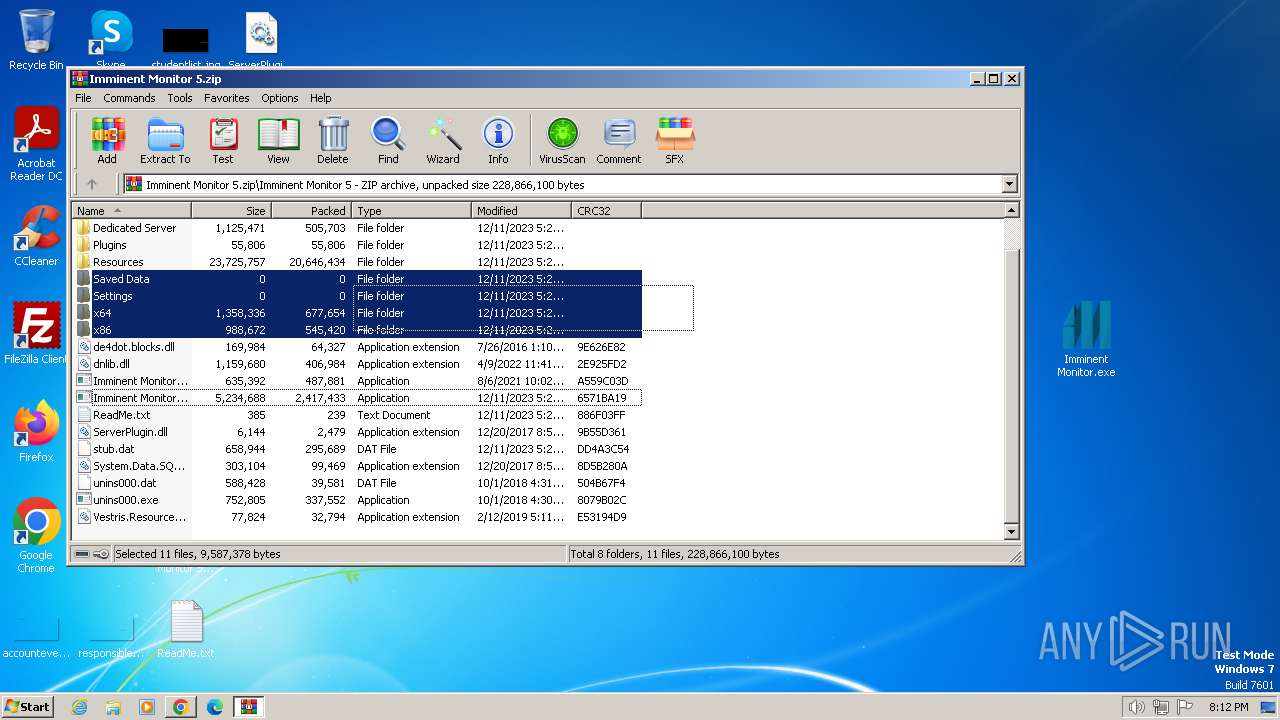
Task: Launch the Wizard tool
Action: pyautogui.click(x=443, y=140)
